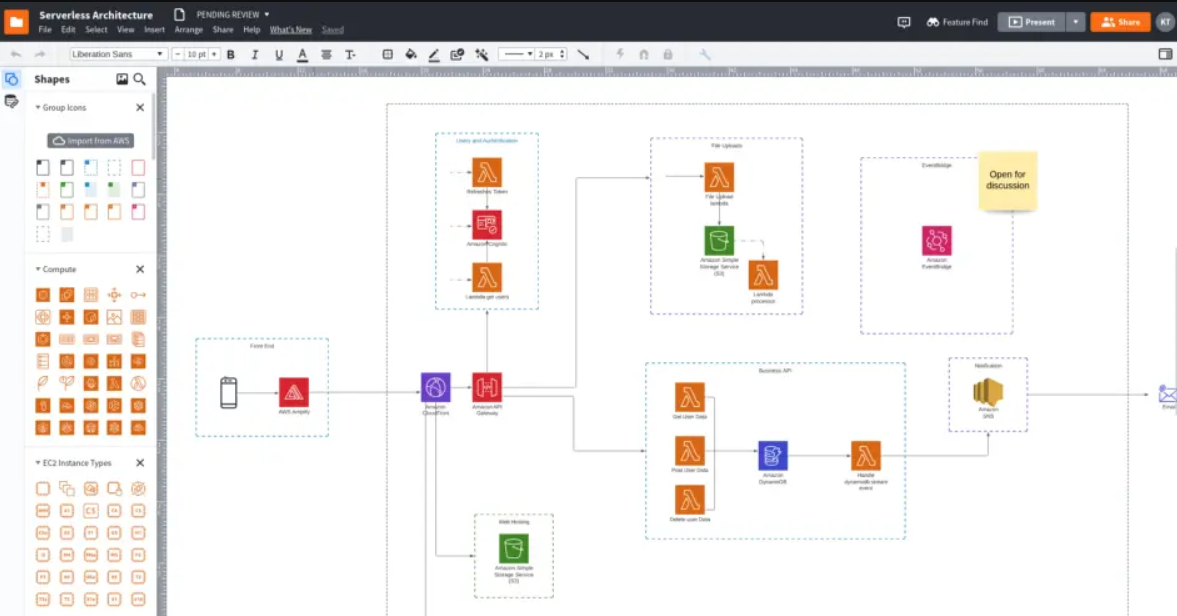Open the Insert menu

click(x=154, y=30)
